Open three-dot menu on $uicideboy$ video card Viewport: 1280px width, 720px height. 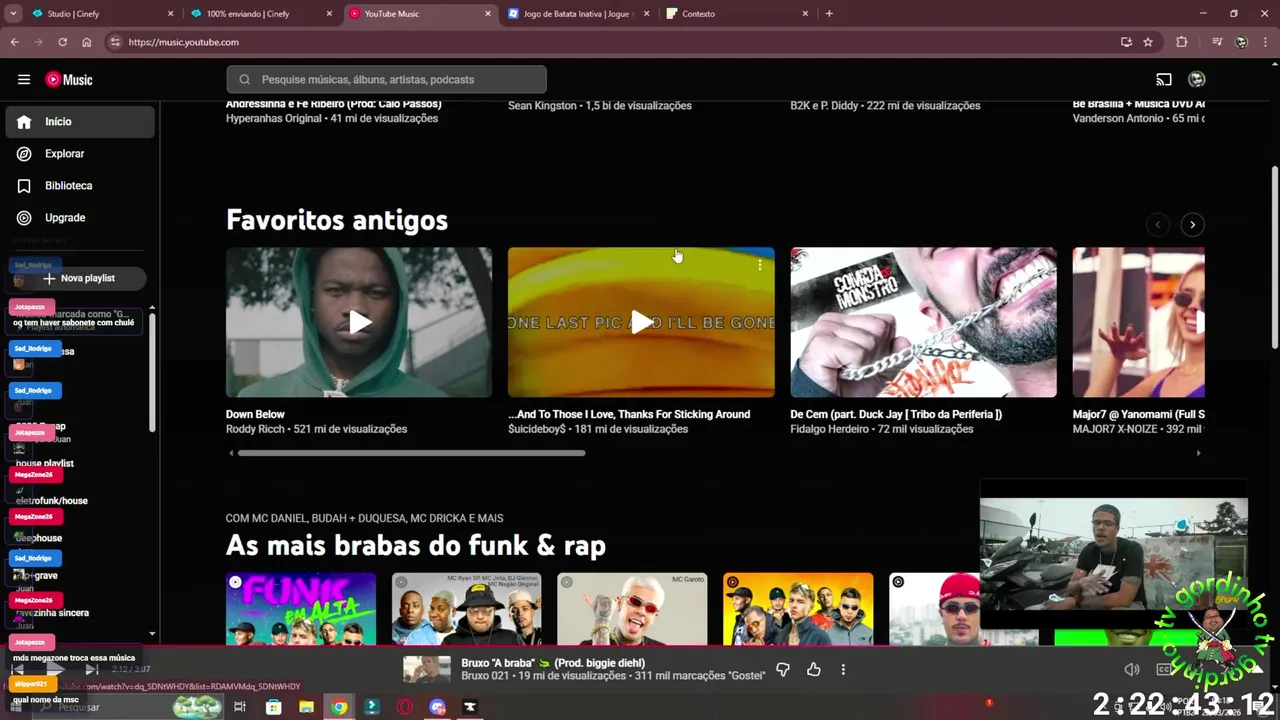760,265
